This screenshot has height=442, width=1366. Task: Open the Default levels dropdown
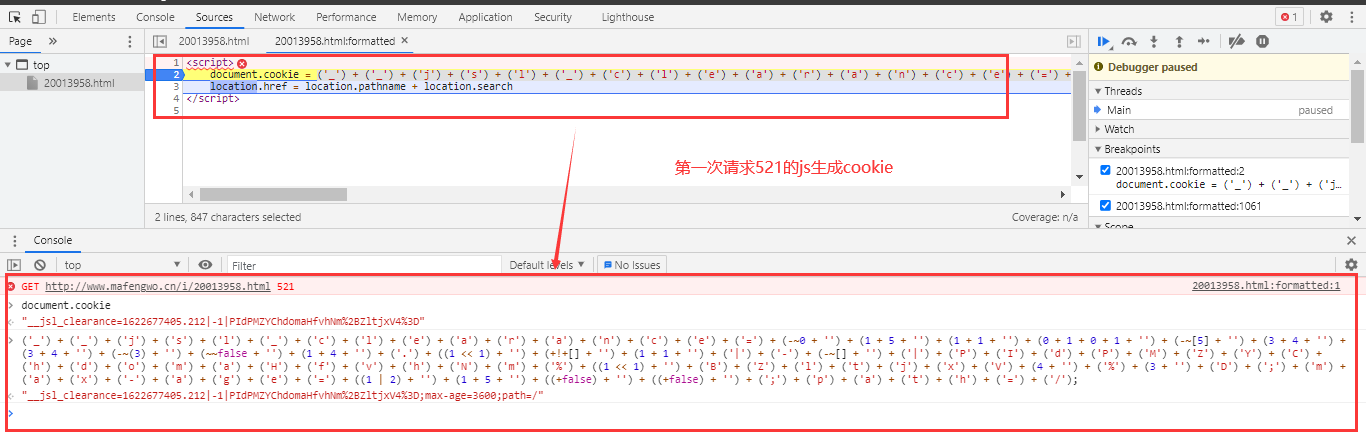click(x=547, y=265)
